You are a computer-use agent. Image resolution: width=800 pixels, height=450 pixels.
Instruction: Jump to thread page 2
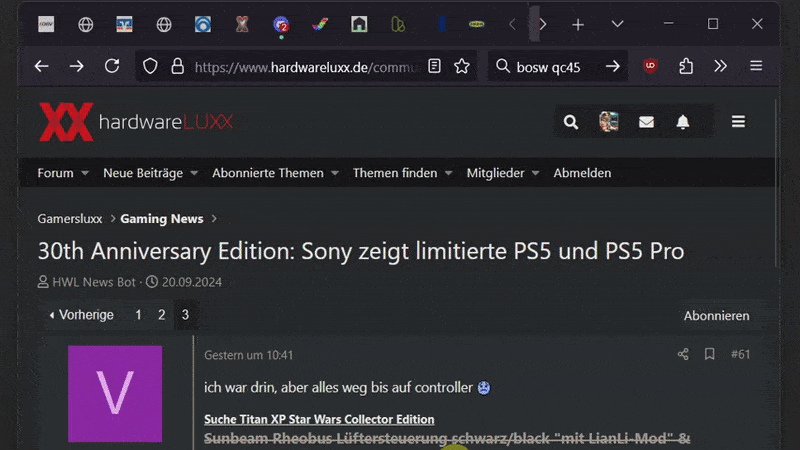pyautogui.click(x=161, y=315)
